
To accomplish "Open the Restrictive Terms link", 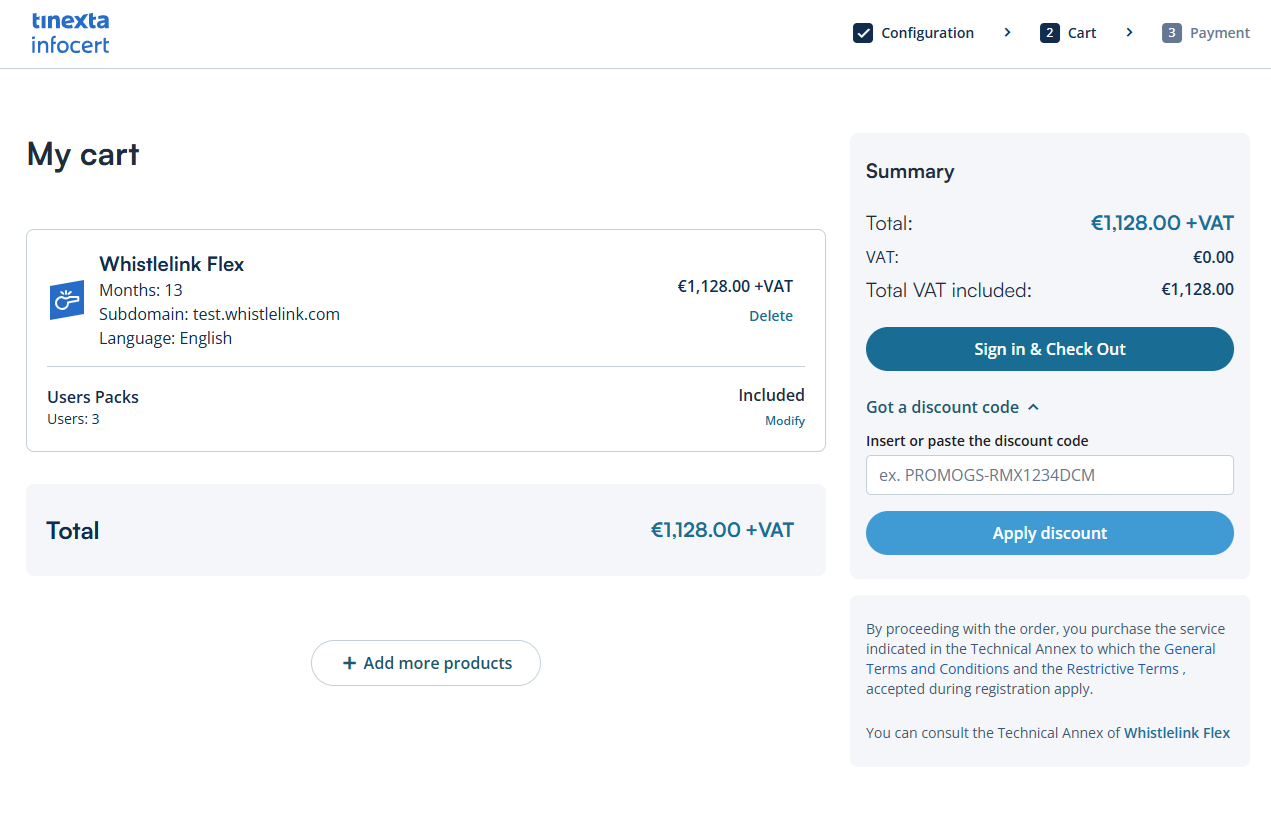I will (1122, 669).
